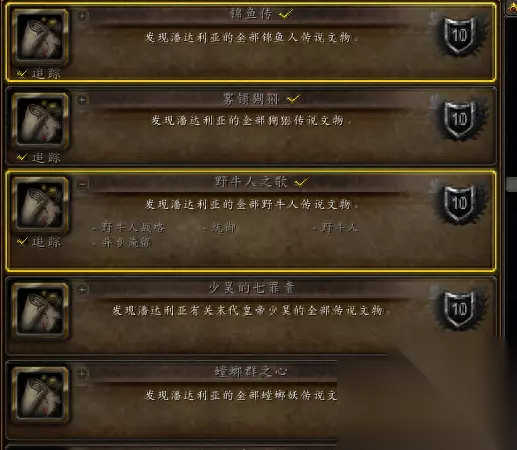Click the scroll icon for 雾锁猢狲 achievement

[x=40, y=121]
